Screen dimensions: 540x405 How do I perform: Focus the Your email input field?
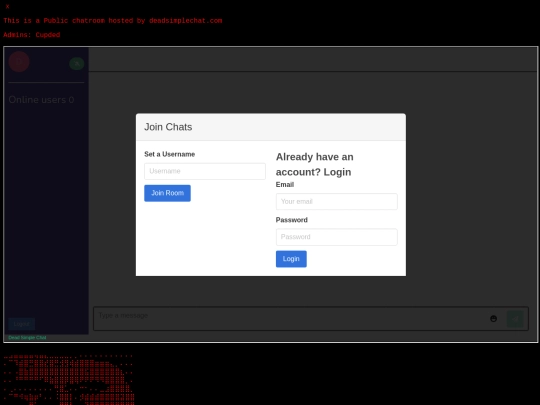(336, 201)
